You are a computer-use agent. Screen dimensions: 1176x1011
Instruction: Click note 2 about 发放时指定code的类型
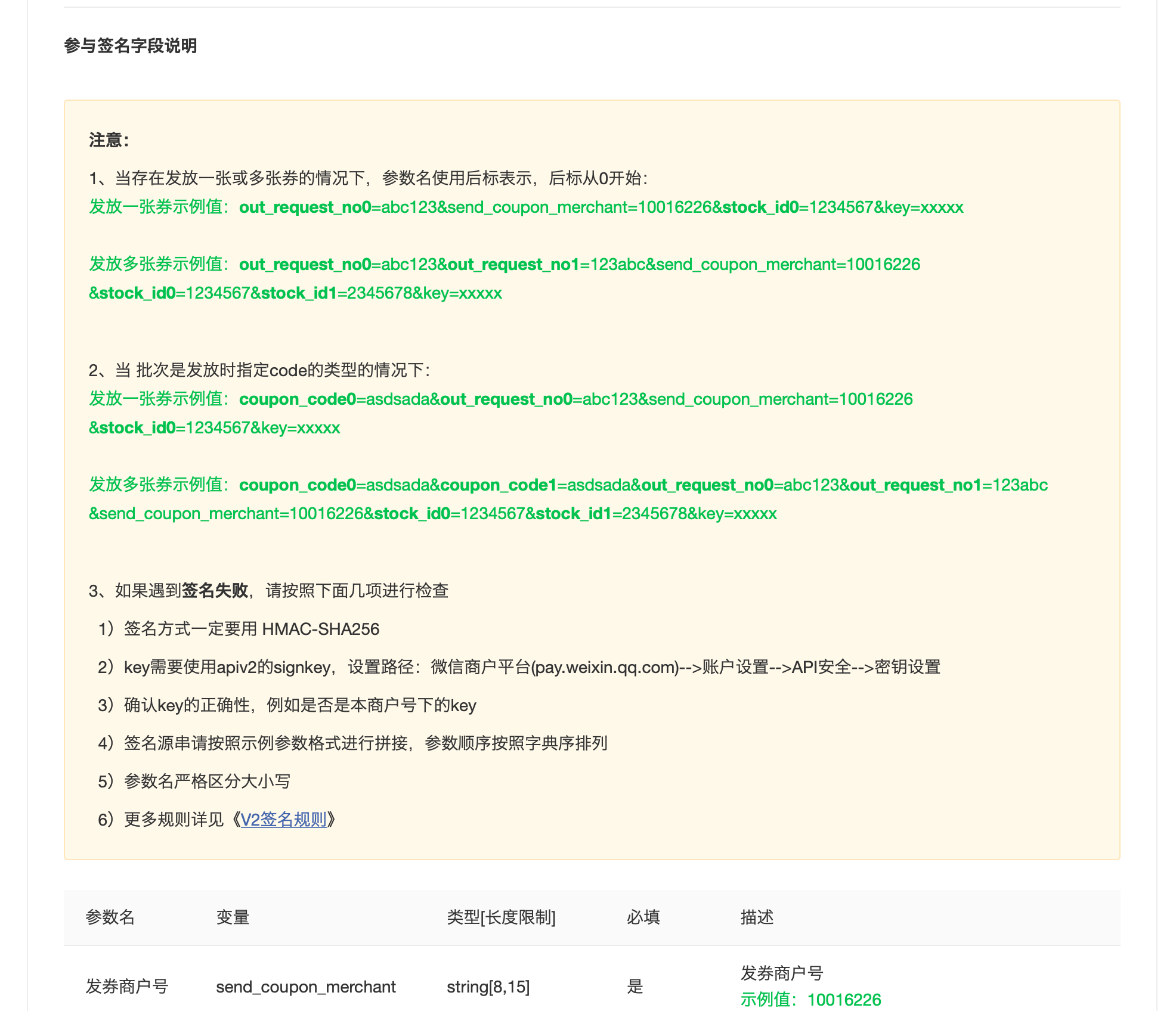click(259, 370)
